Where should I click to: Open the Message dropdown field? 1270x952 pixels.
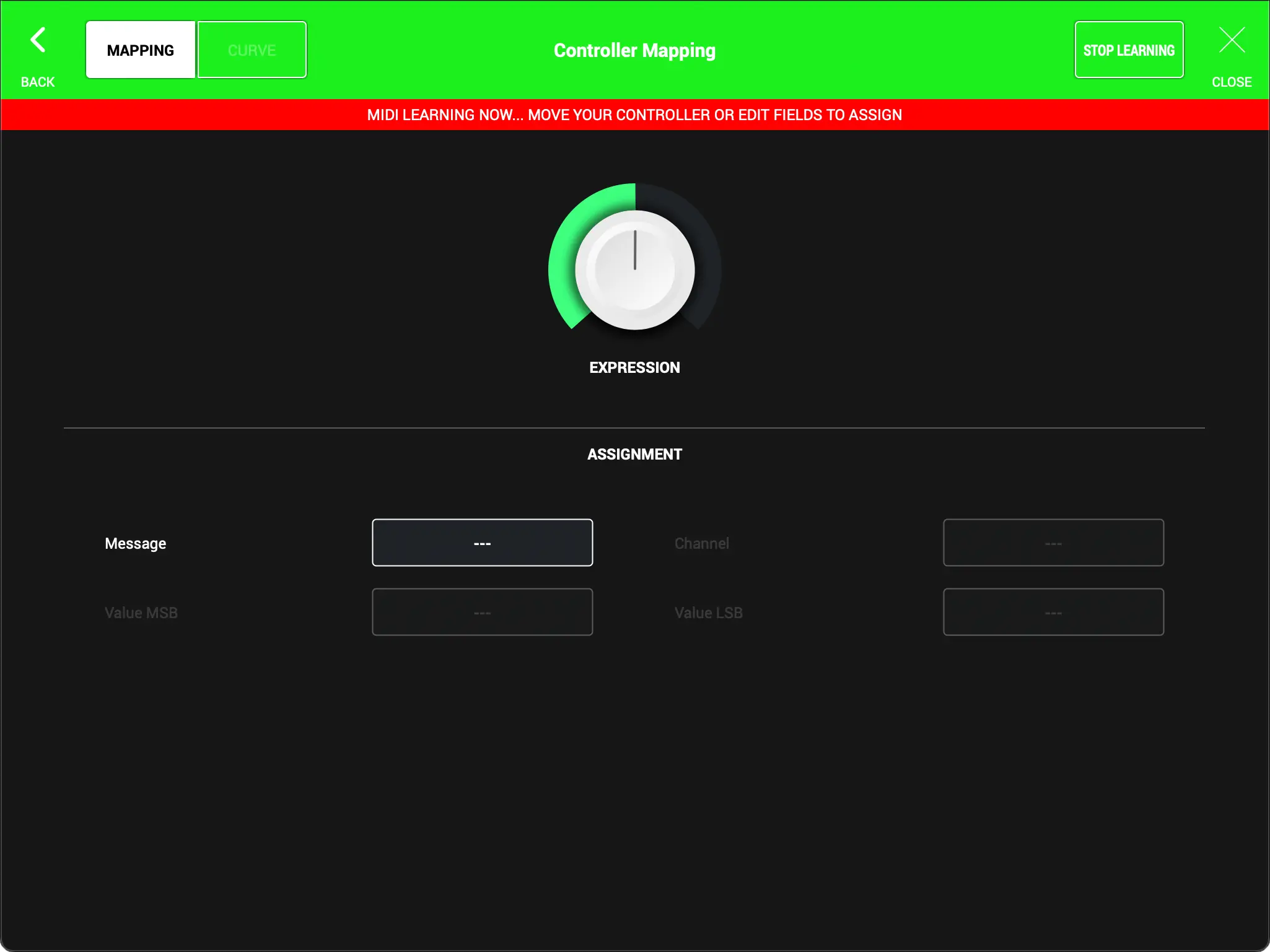(482, 543)
